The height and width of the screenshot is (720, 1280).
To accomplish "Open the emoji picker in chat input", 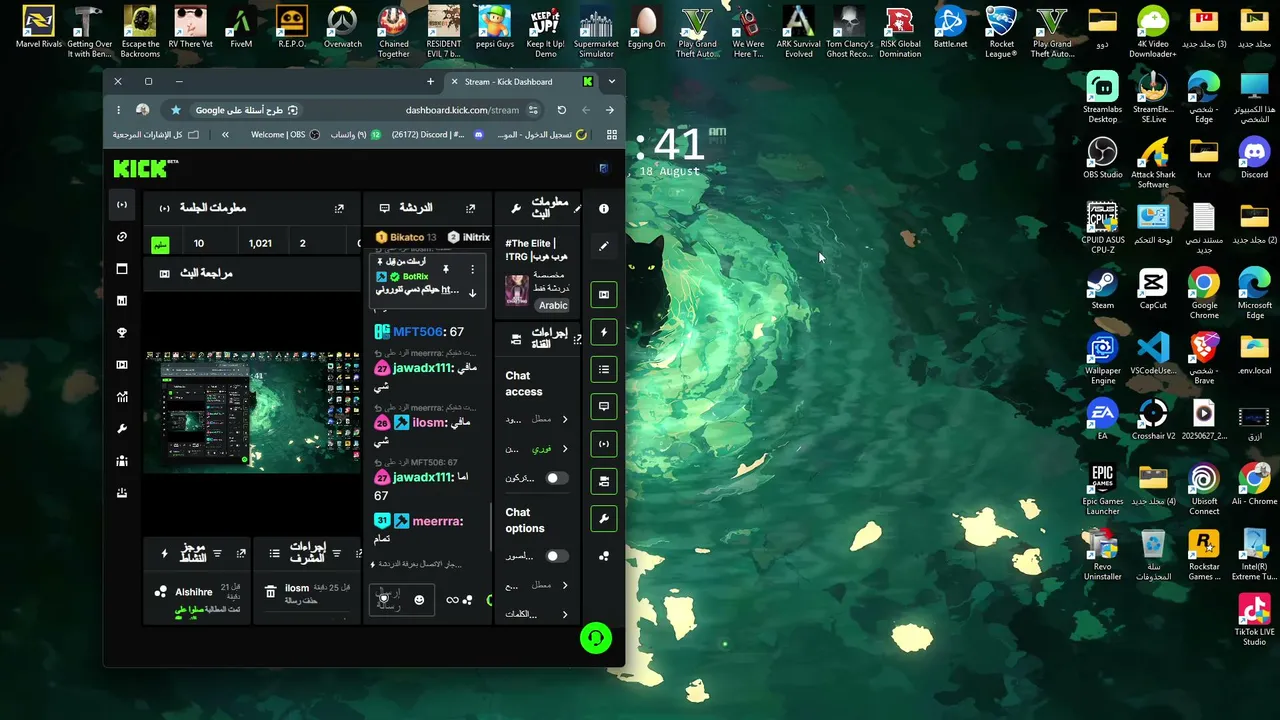I will click(419, 600).
